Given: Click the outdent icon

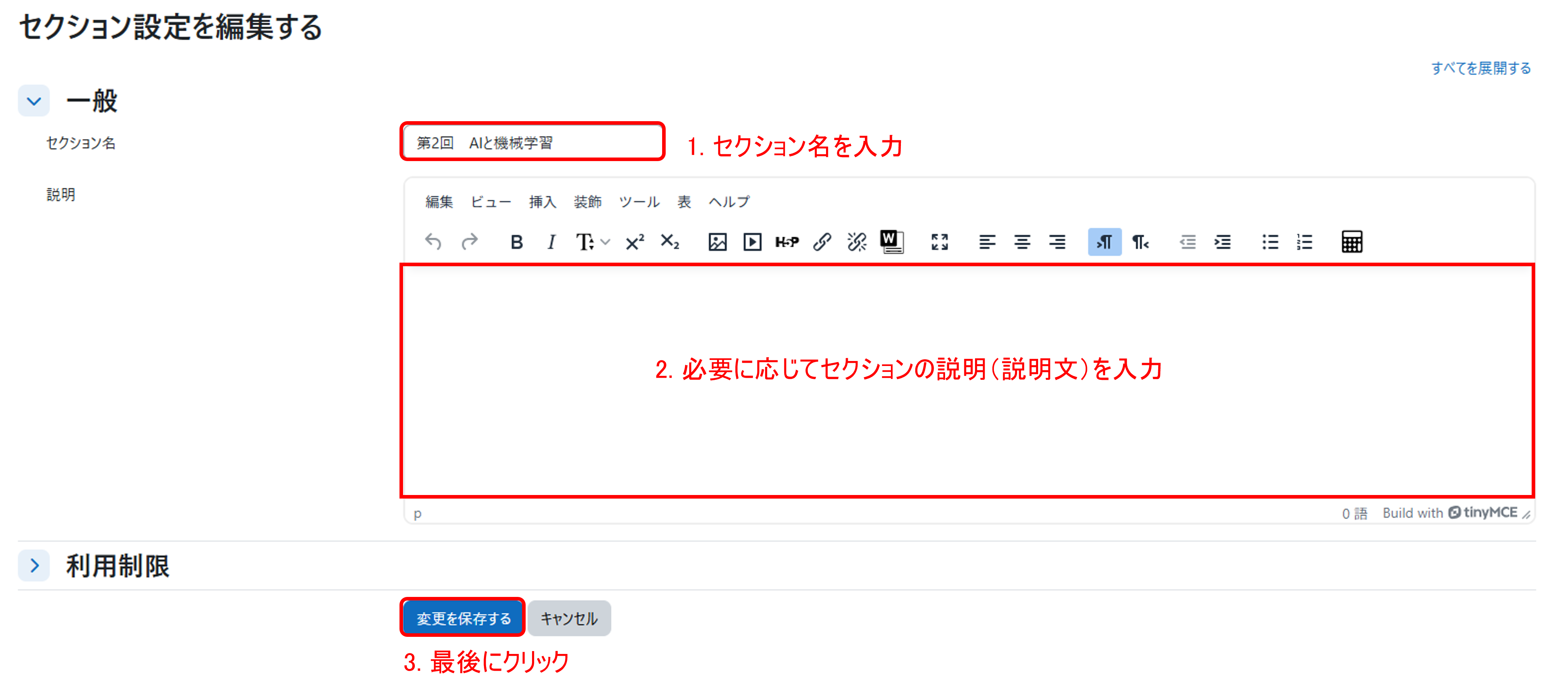Looking at the screenshot, I should click(x=1187, y=242).
